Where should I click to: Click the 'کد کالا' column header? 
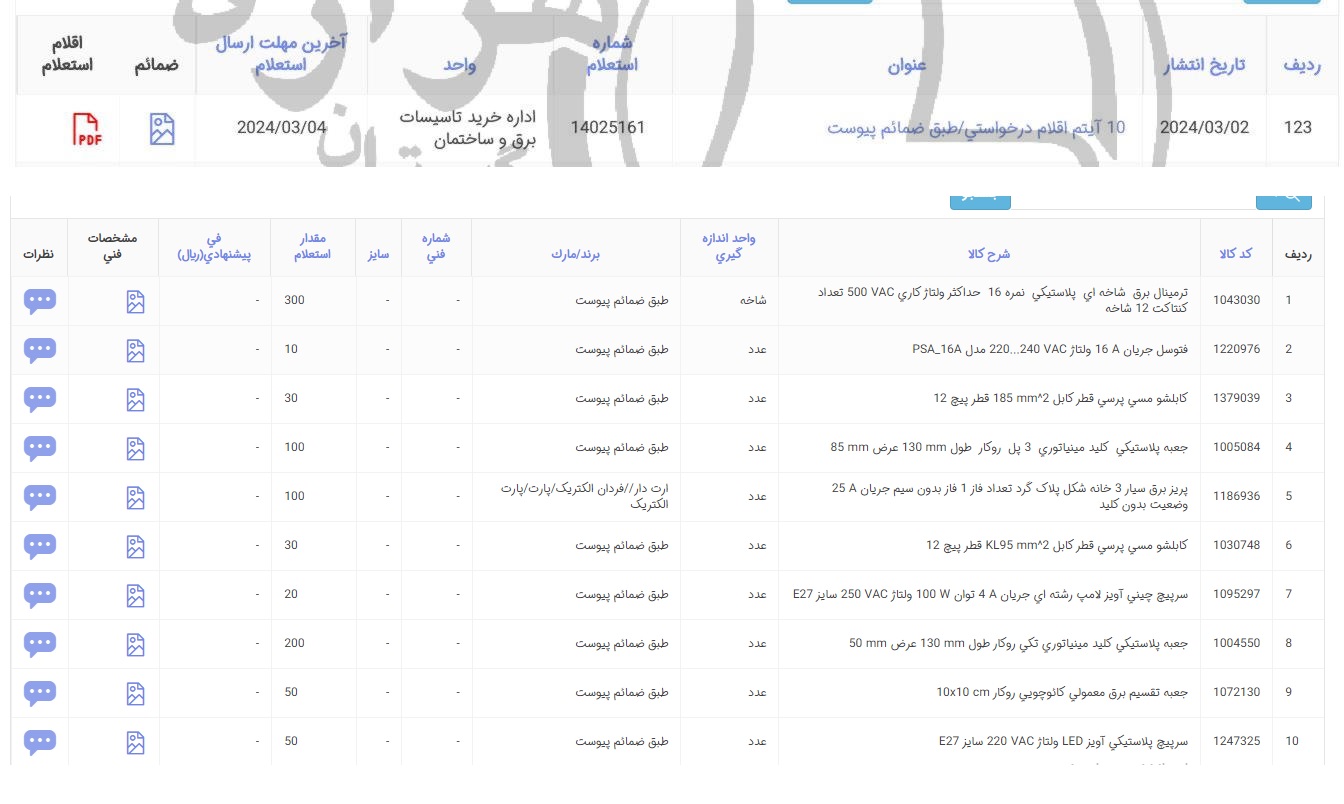[1236, 254]
